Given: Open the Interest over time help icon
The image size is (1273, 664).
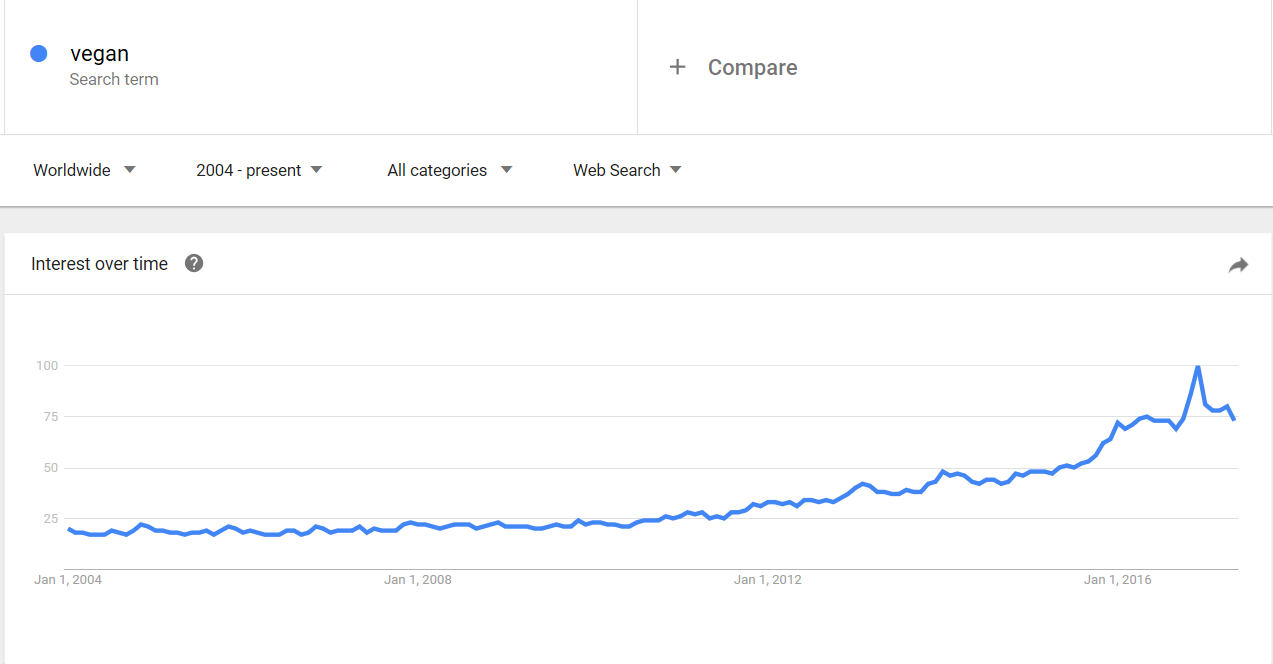Looking at the screenshot, I should (194, 263).
